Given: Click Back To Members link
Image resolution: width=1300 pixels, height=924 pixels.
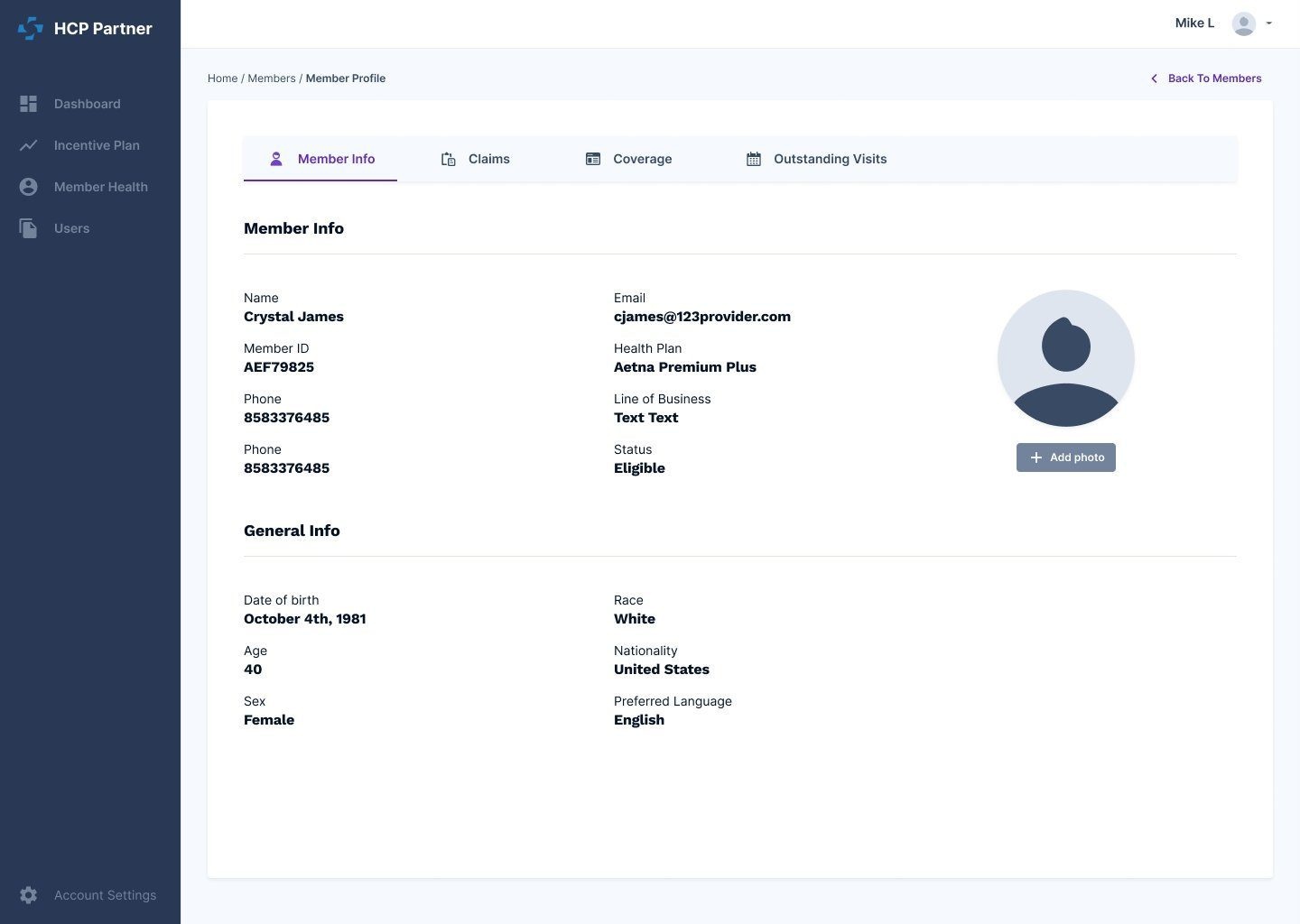Looking at the screenshot, I should 1215,79.
